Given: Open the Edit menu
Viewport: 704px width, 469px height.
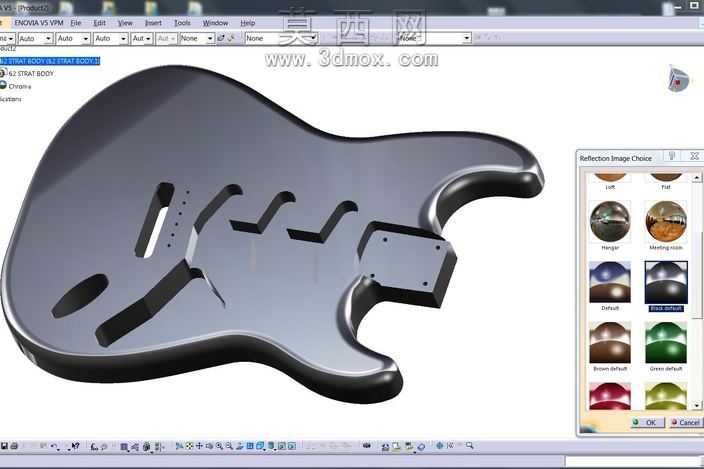Looking at the screenshot, I should (99, 22).
